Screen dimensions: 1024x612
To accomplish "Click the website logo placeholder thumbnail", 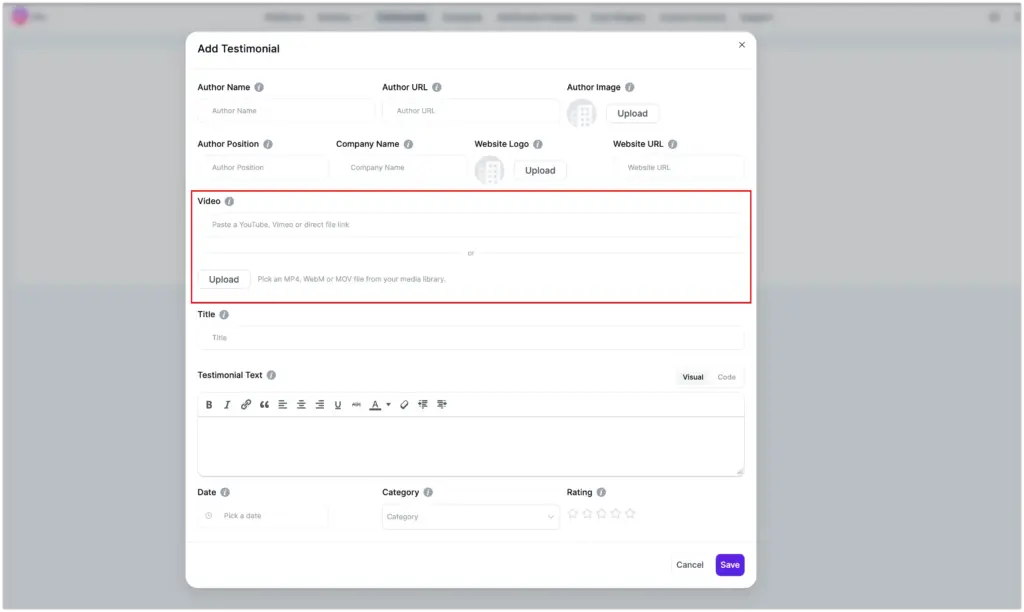I will [x=489, y=170].
